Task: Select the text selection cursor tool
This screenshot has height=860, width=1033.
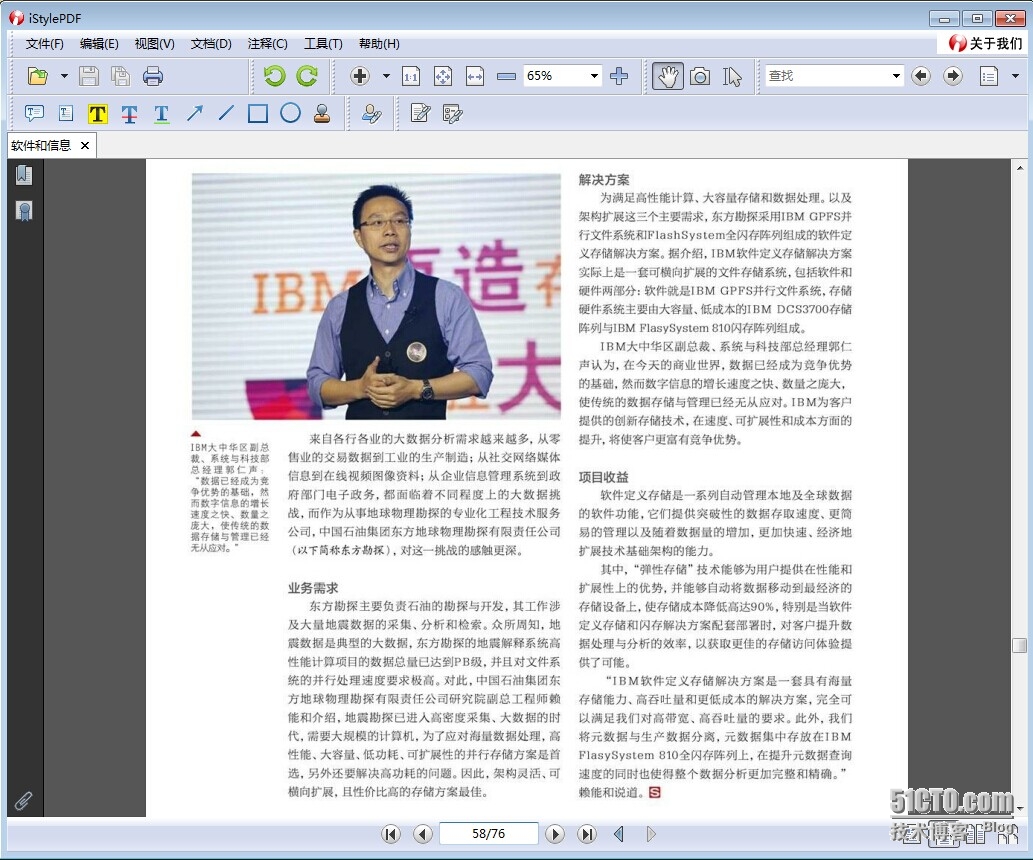Action: coord(732,76)
